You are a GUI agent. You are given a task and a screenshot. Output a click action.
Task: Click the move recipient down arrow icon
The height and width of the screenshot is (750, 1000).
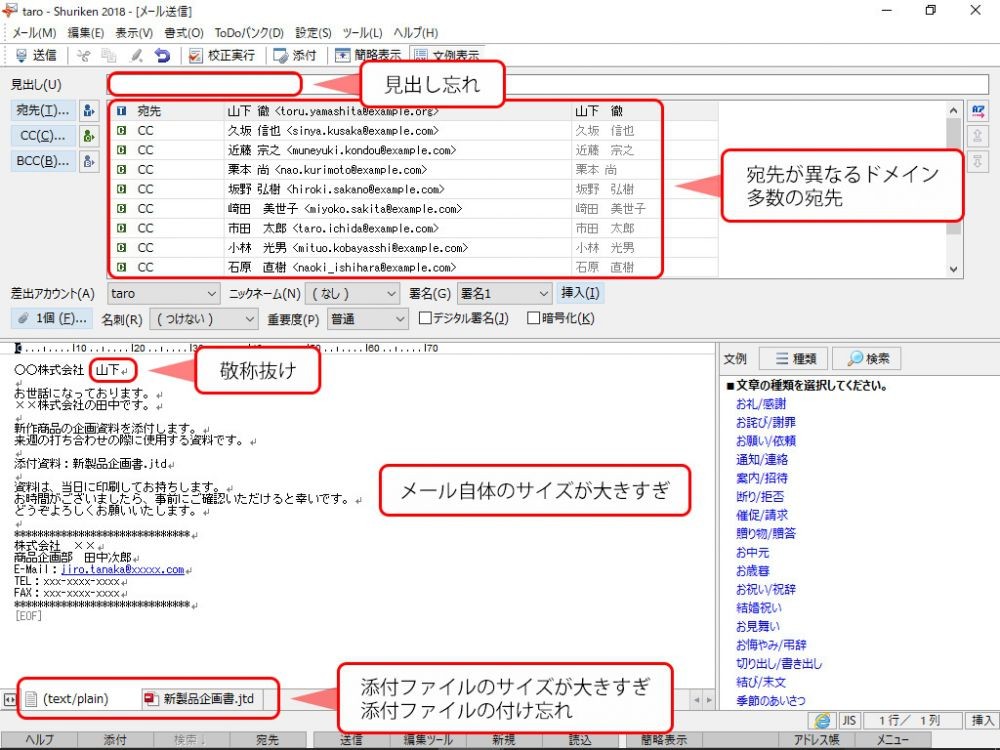[x=978, y=161]
